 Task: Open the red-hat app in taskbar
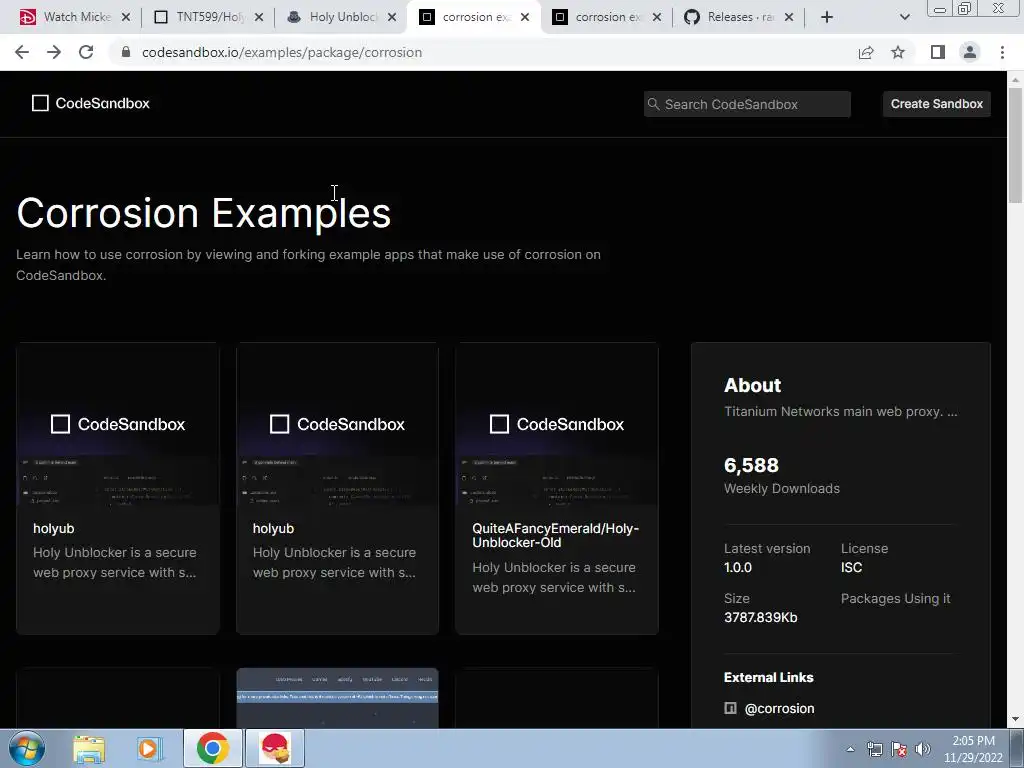[x=274, y=748]
